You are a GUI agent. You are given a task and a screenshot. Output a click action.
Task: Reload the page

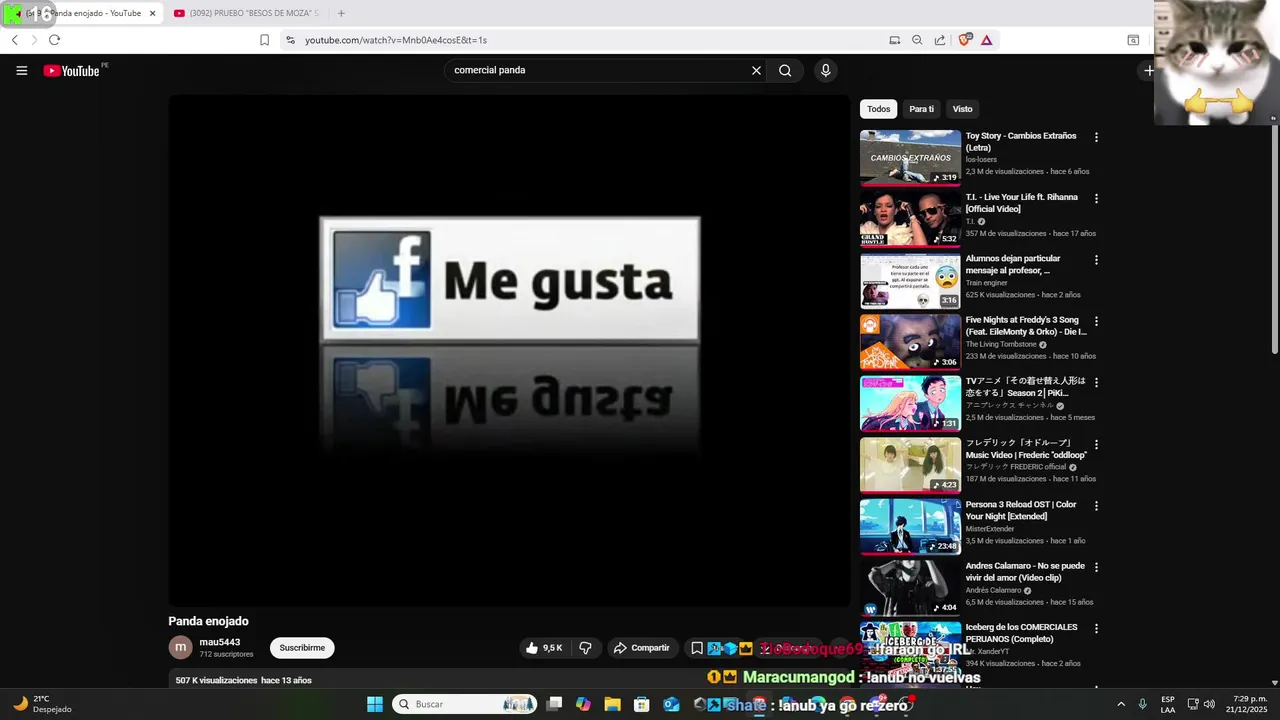[x=54, y=40]
